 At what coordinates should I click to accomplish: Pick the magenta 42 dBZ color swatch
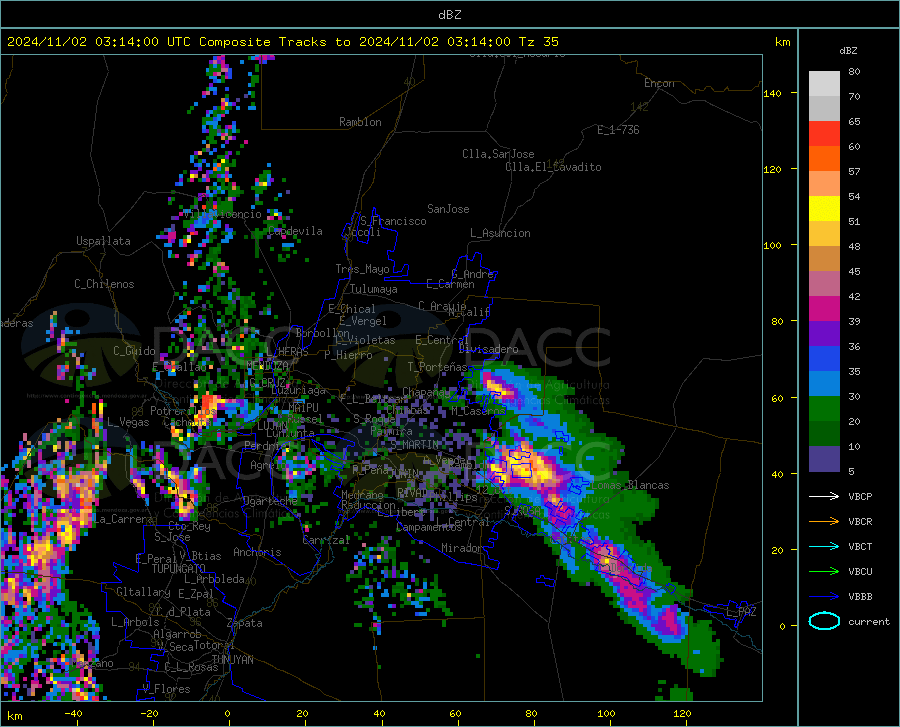(824, 309)
